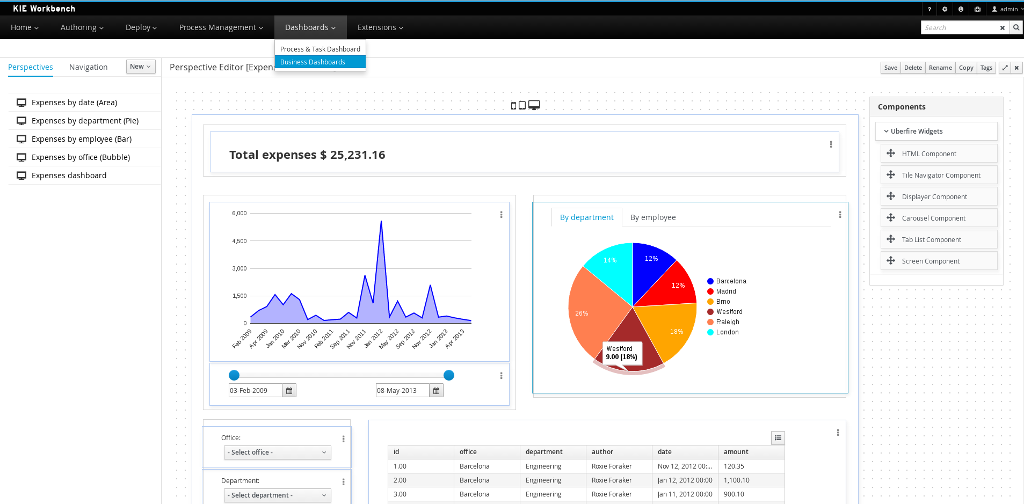This screenshot has width=1024, height=504.
Task: Open the Navigation tab
Action: tap(88, 67)
